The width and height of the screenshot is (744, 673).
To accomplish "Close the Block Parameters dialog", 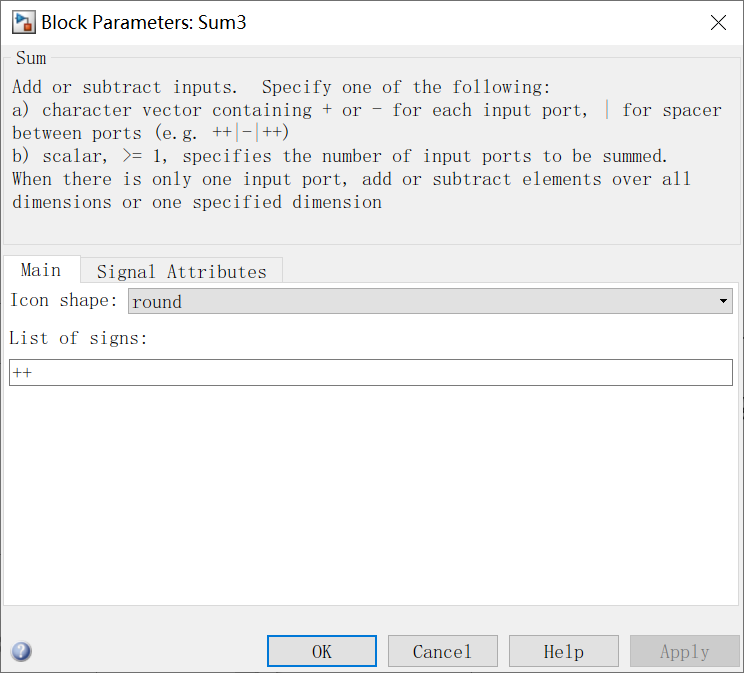I will point(718,22).
